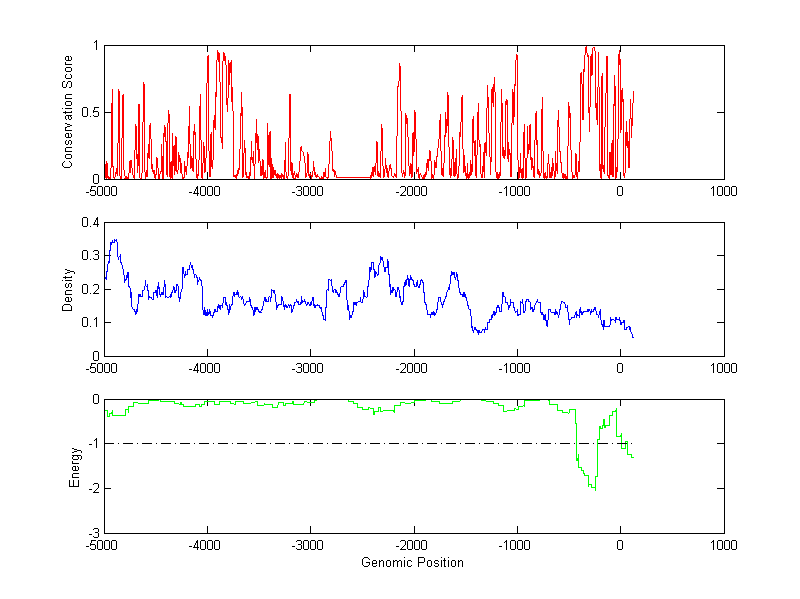The image size is (800, 599).
Task: Select the -3000 x-tick label under Energy plot
Action: tap(309, 546)
